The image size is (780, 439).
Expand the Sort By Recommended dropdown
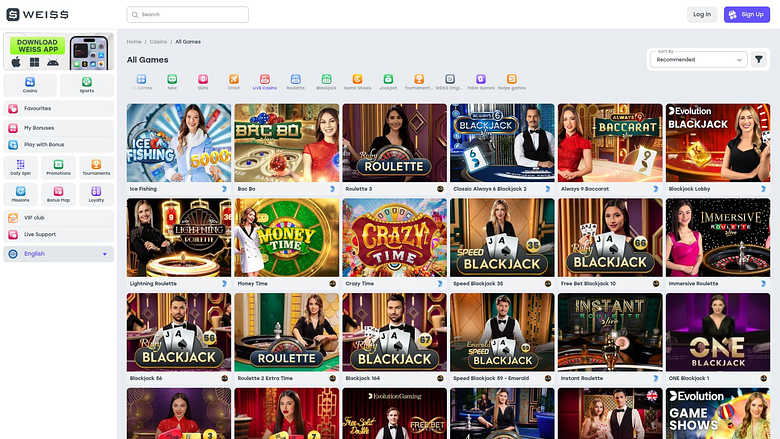(698, 60)
